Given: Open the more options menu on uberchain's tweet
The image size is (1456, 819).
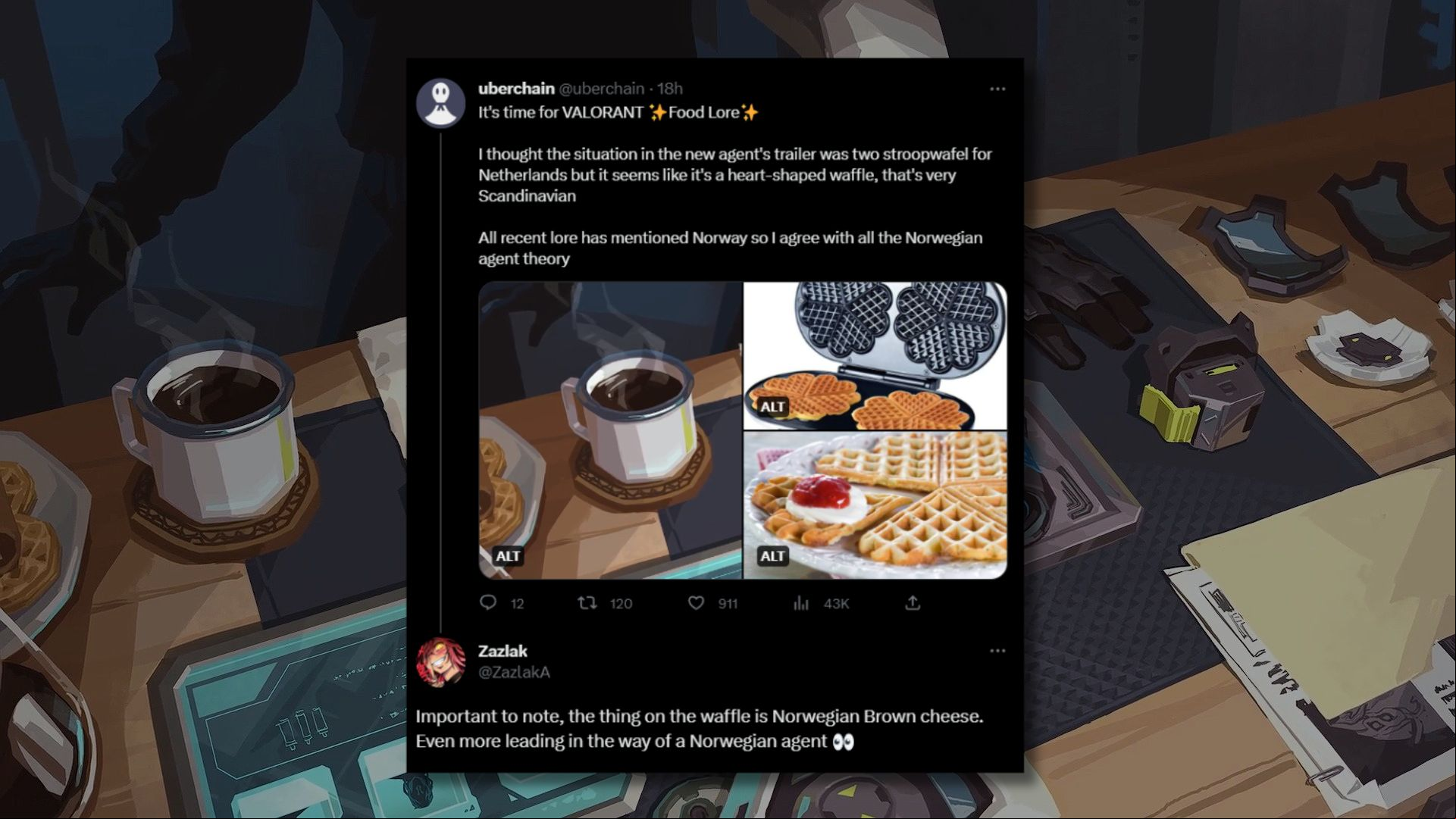Looking at the screenshot, I should 997,89.
